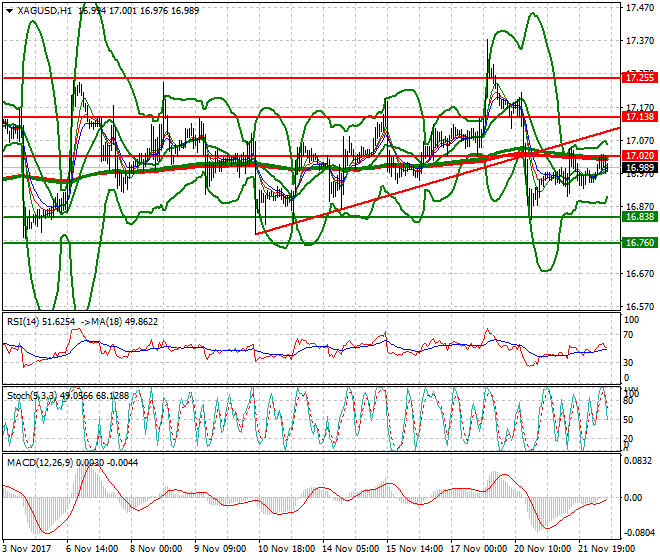
Task: Click the MACD(12,26,9) indicator label
Action: point(40,463)
